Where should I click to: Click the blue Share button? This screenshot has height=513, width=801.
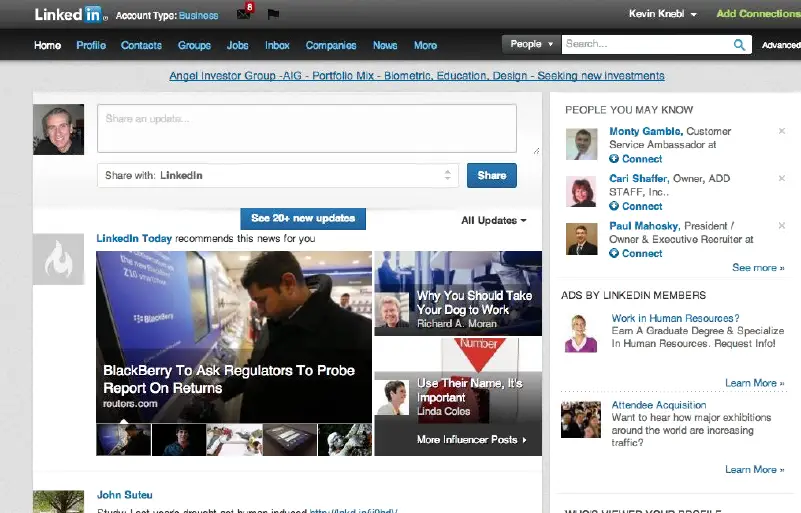tap(491, 175)
